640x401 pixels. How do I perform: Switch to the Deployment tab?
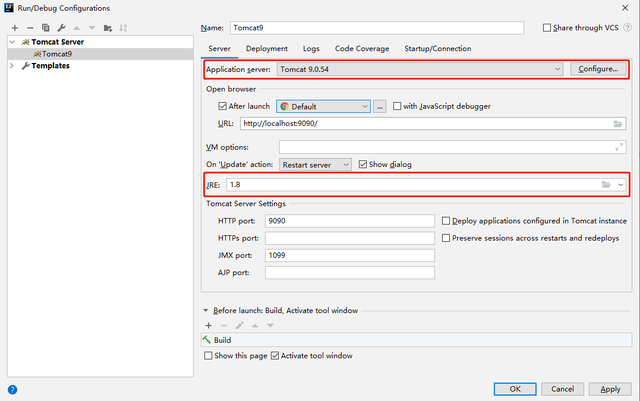click(267, 48)
